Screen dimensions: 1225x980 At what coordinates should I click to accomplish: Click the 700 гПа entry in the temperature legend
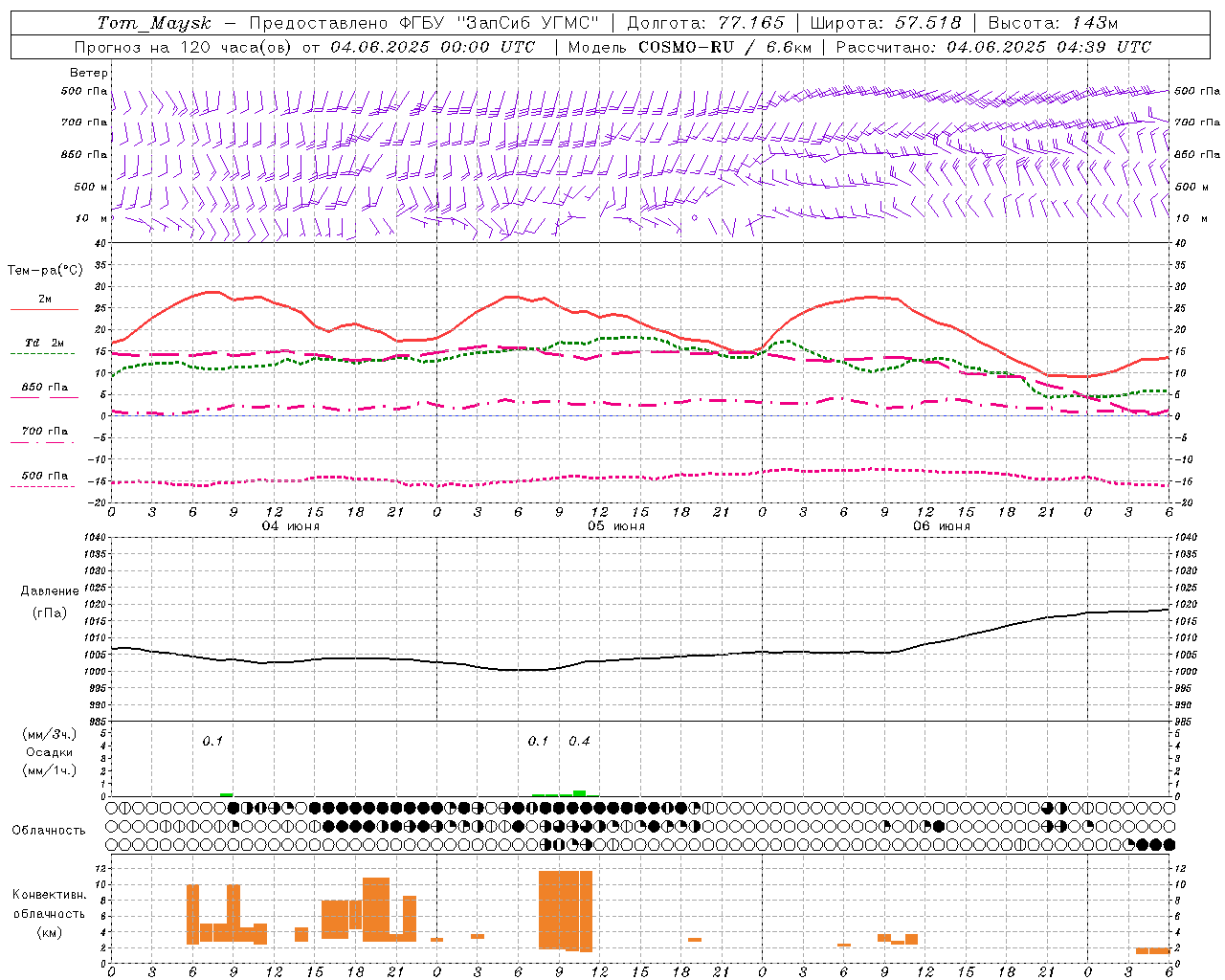click(45, 432)
